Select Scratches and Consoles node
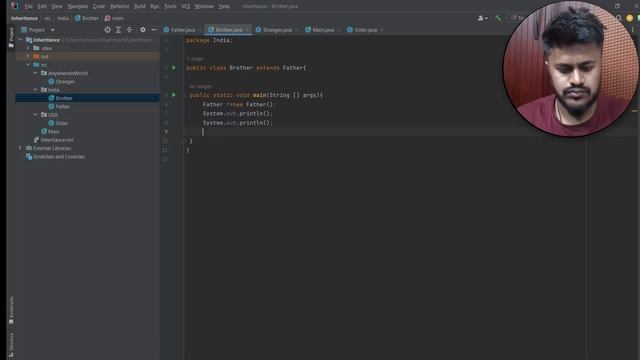This screenshot has width=640, height=360. (x=55, y=157)
